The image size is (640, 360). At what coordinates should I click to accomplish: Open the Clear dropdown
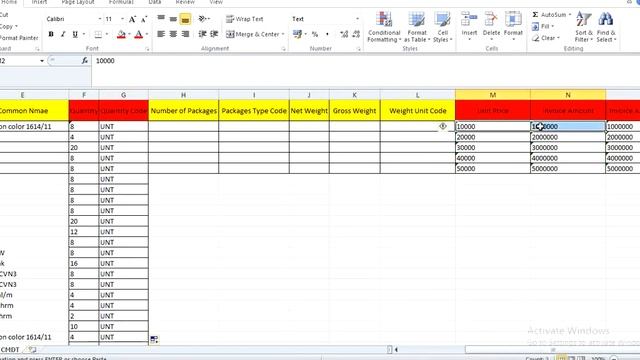pyautogui.click(x=546, y=38)
